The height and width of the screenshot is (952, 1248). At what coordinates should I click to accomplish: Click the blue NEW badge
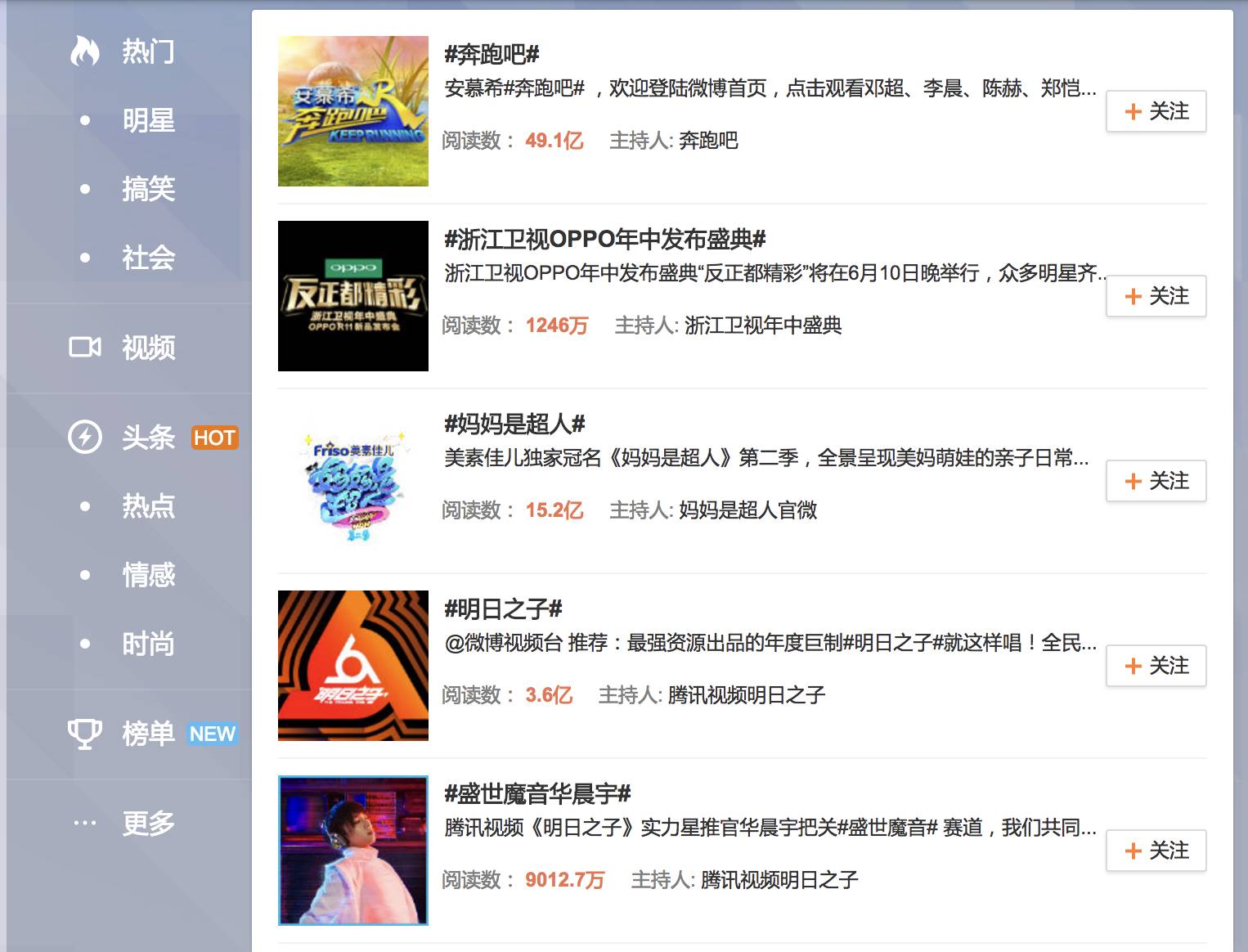tap(212, 734)
